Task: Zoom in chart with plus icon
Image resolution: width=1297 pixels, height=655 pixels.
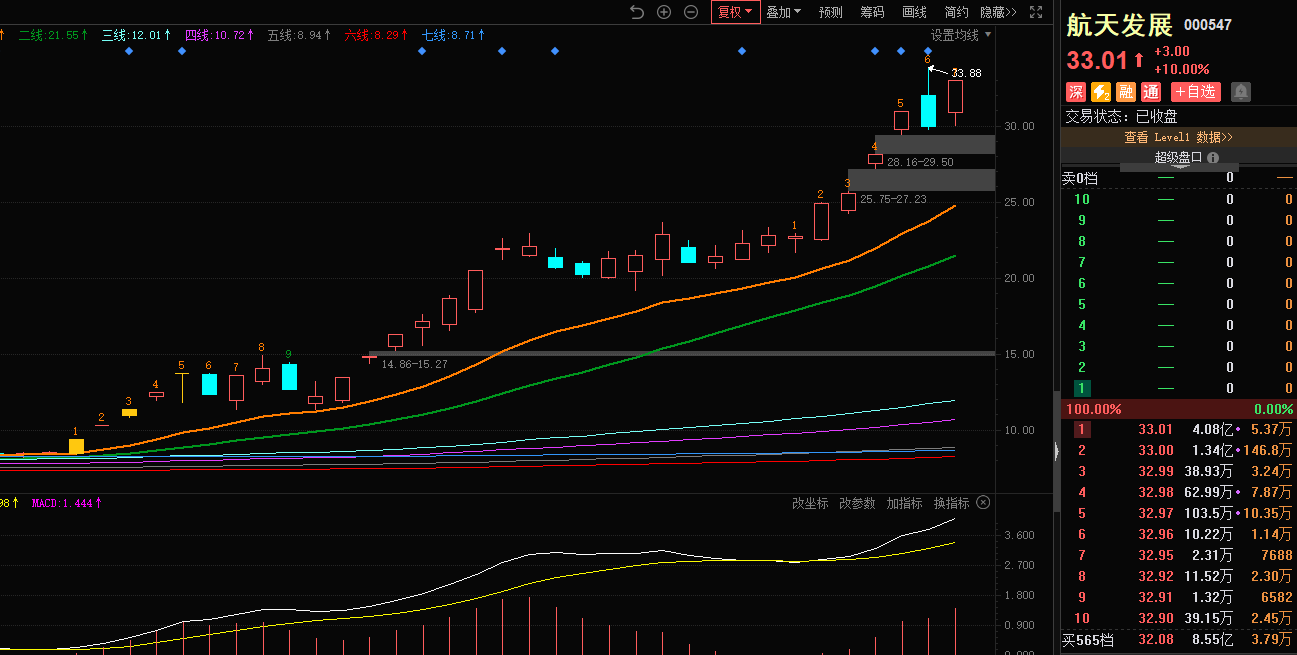Action: (664, 12)
